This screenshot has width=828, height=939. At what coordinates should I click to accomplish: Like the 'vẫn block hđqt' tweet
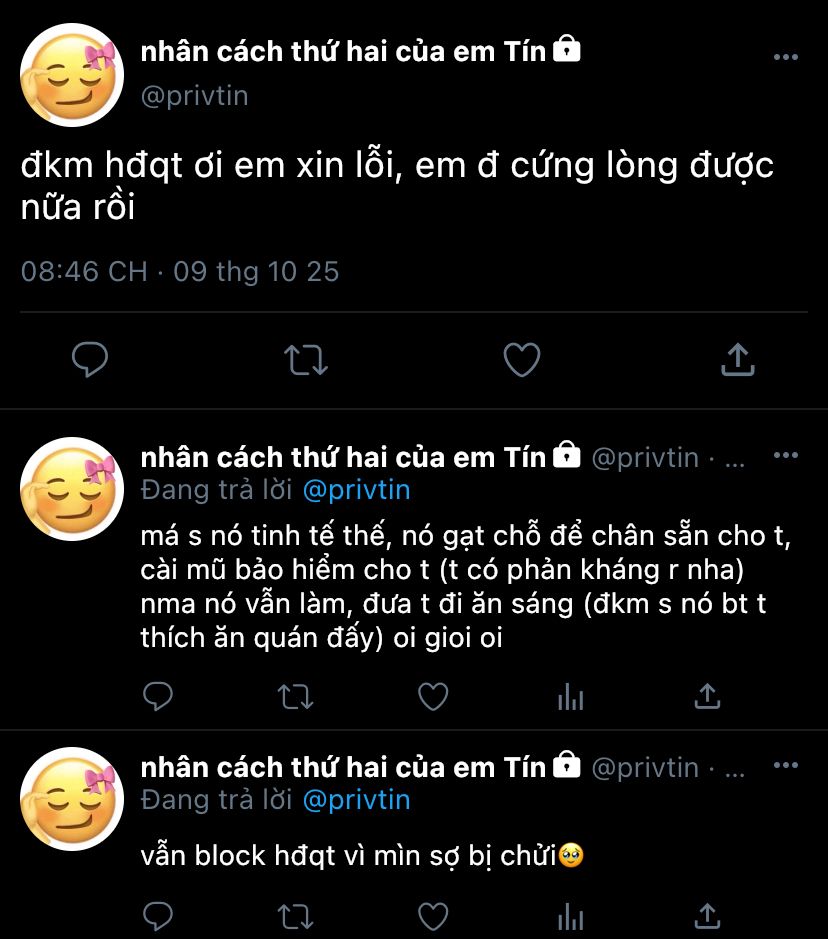[432, 915]
